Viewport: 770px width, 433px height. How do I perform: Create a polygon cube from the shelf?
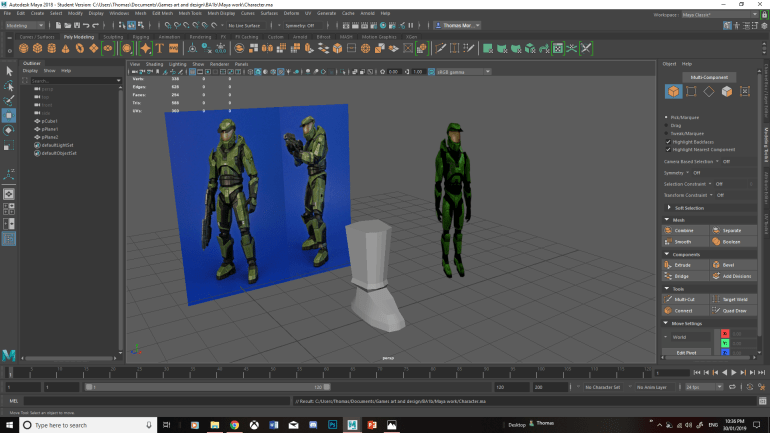38,48
